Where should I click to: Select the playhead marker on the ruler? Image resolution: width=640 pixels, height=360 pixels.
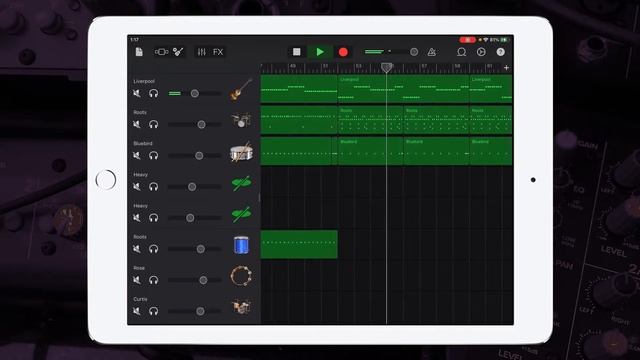pos(387,67)
